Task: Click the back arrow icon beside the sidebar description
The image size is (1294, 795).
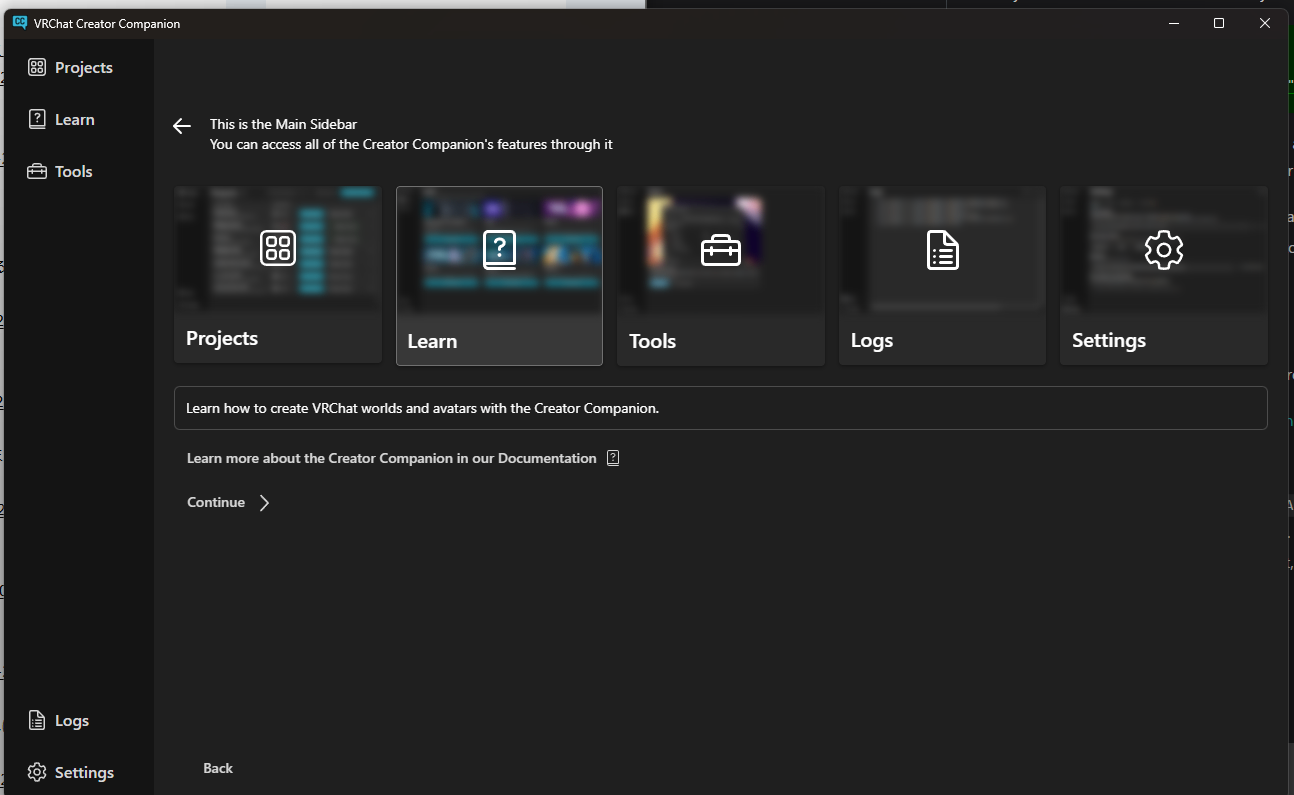Action: [182, 126]
